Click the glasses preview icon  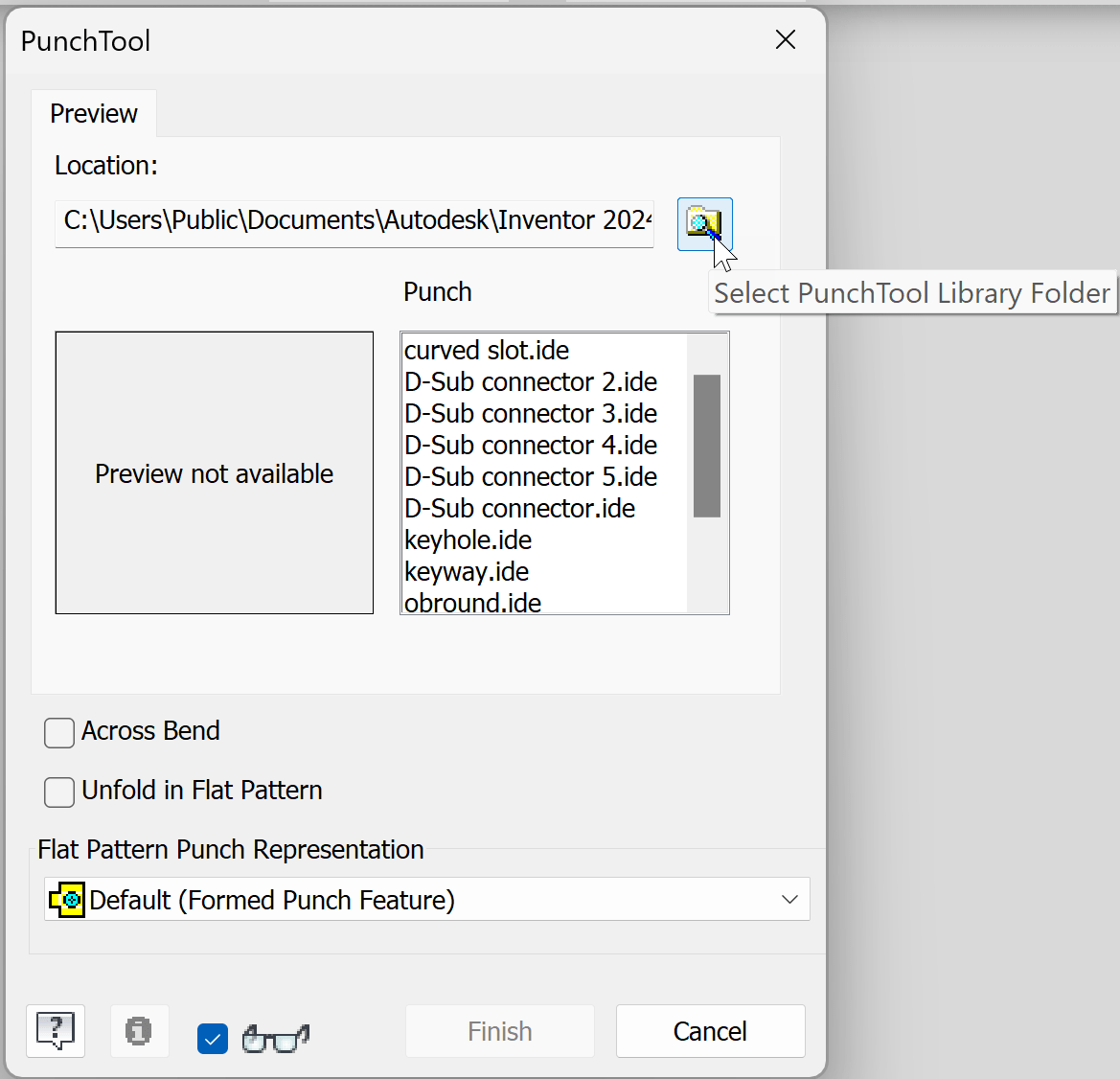coord(275,1038)
